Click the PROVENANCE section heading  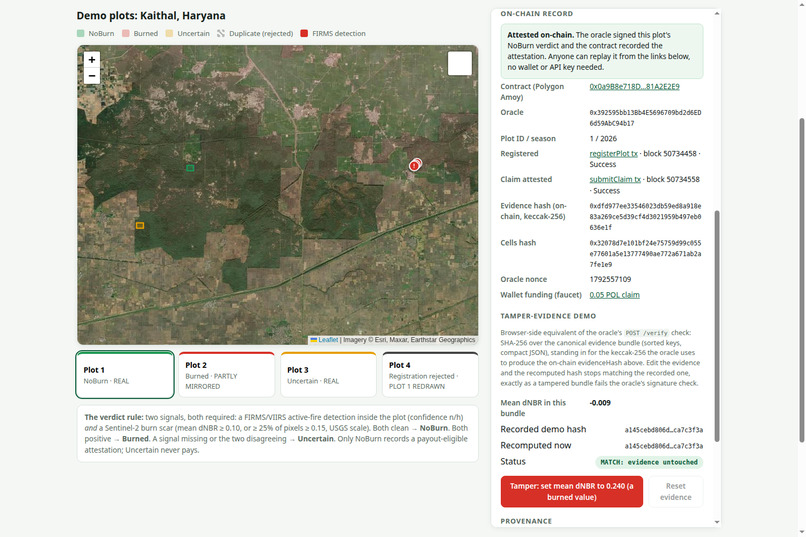(526, 521)
